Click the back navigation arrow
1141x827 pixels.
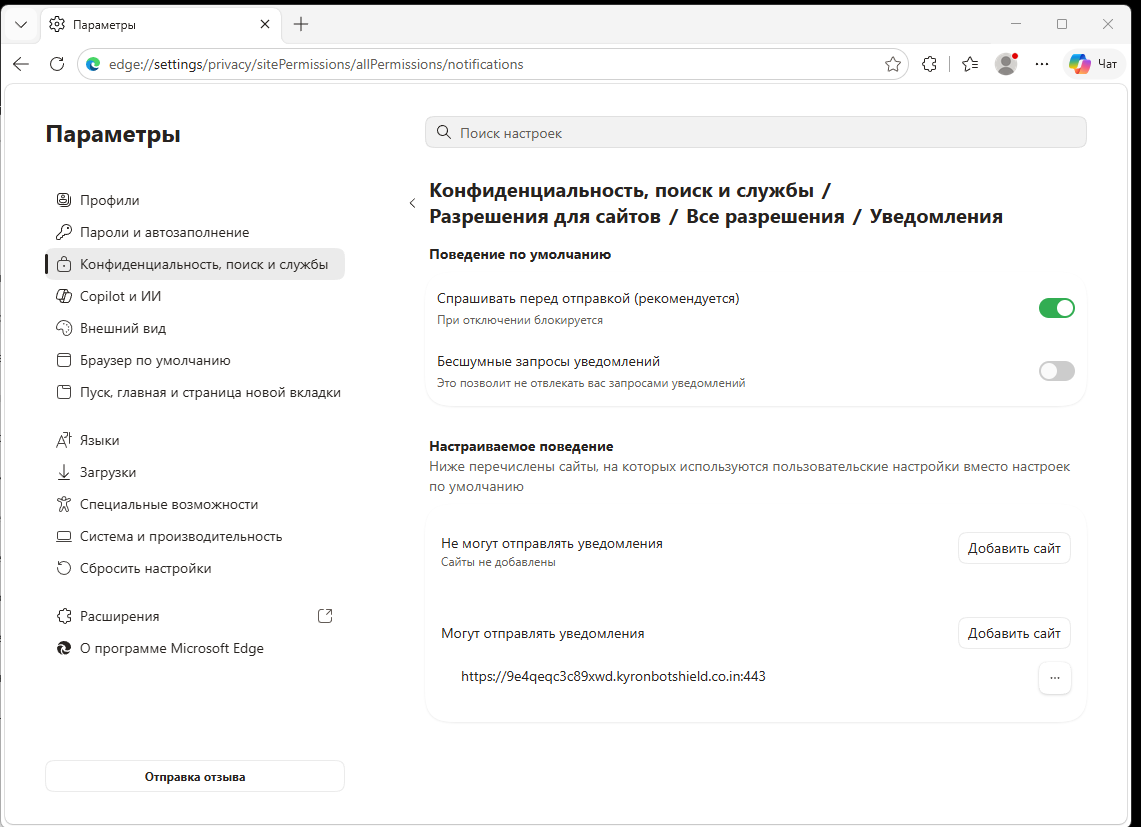[21, 64]
